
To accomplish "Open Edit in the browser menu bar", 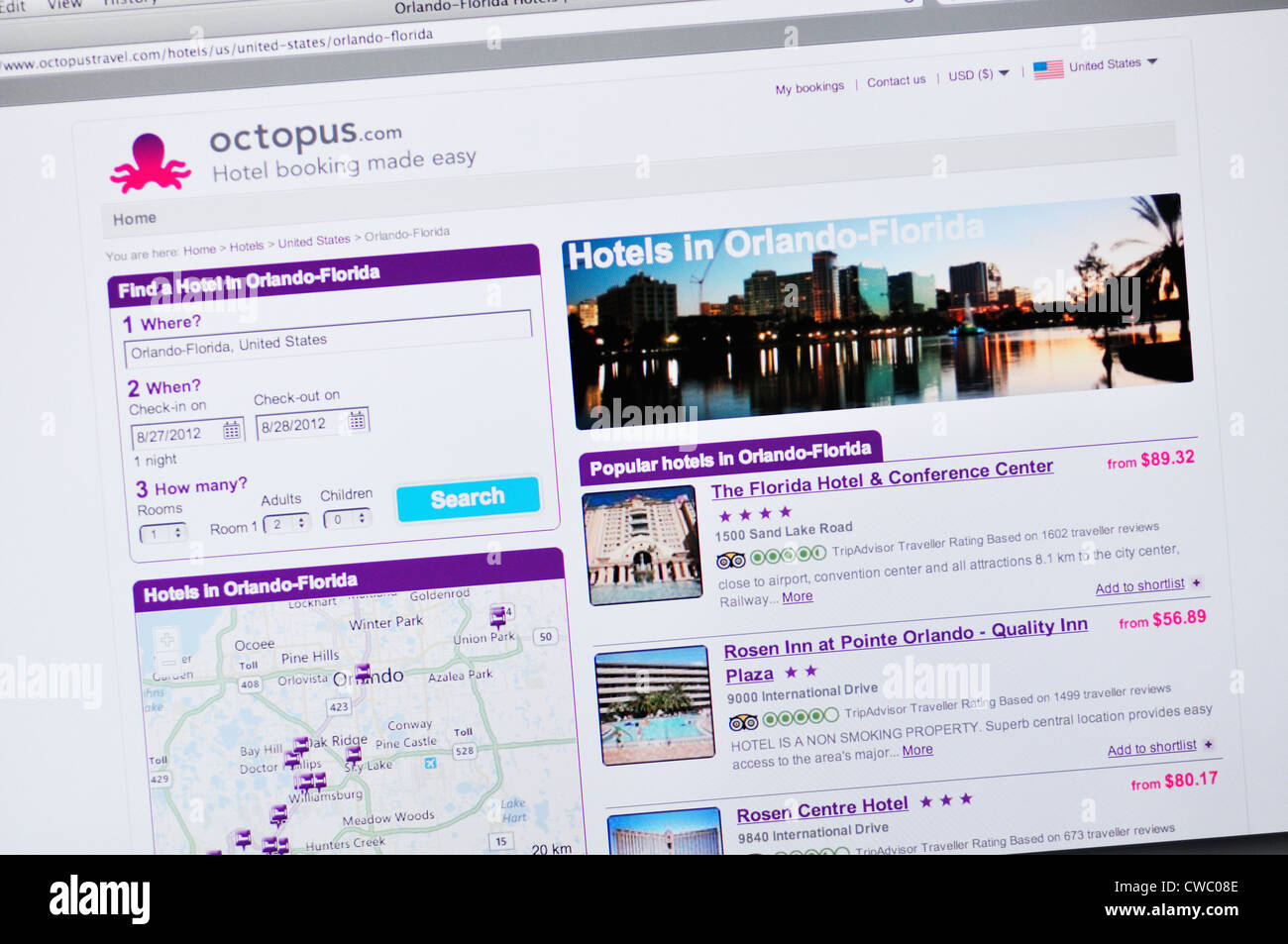I will coord(12,7).
